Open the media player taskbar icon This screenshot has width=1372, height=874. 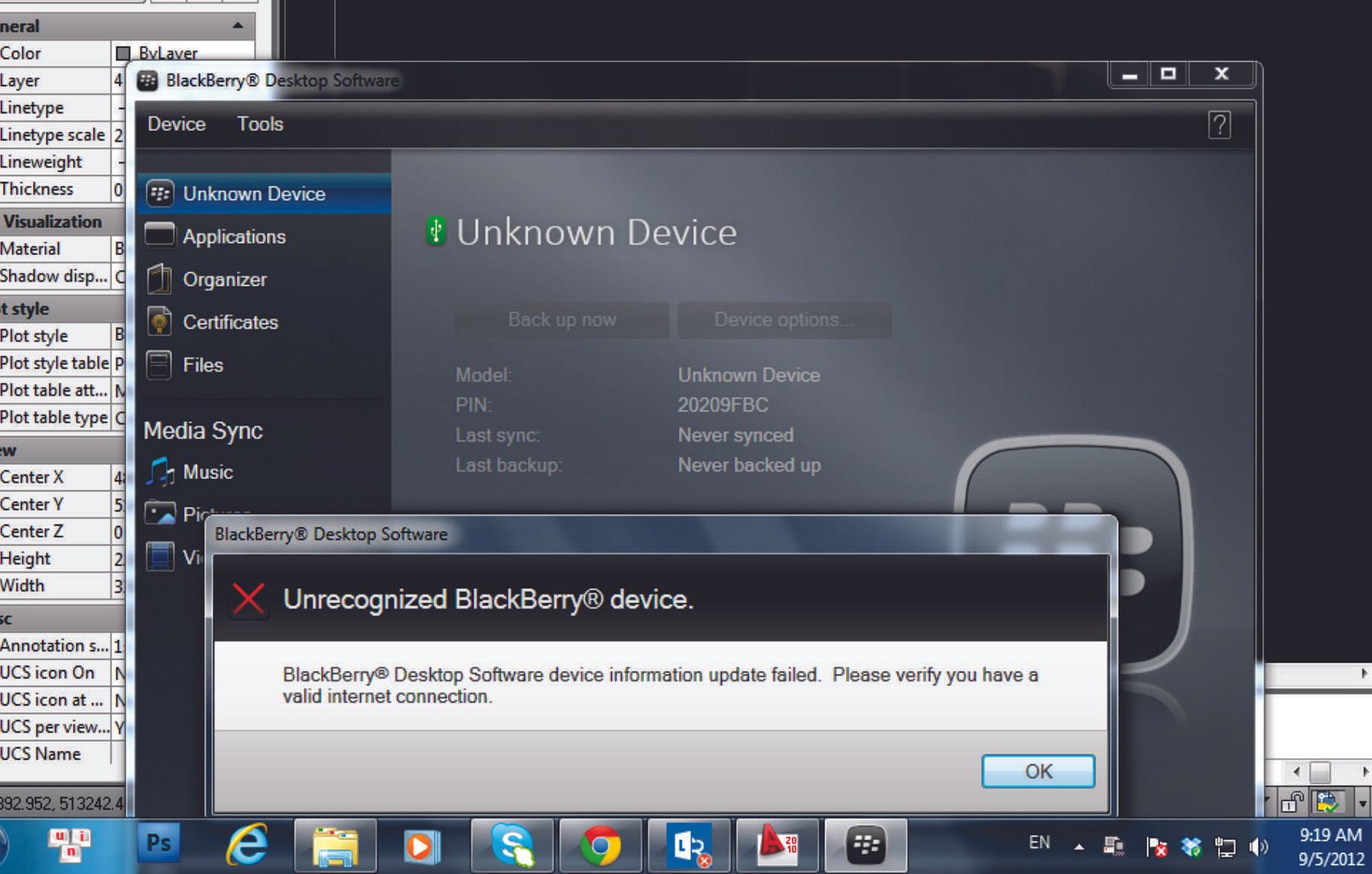pos(421,846)
